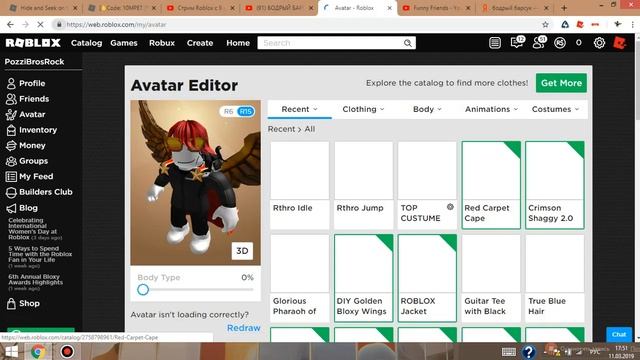Open the Home menu item
The height and width of the screenshot is (360, 640).
(238, 43)
